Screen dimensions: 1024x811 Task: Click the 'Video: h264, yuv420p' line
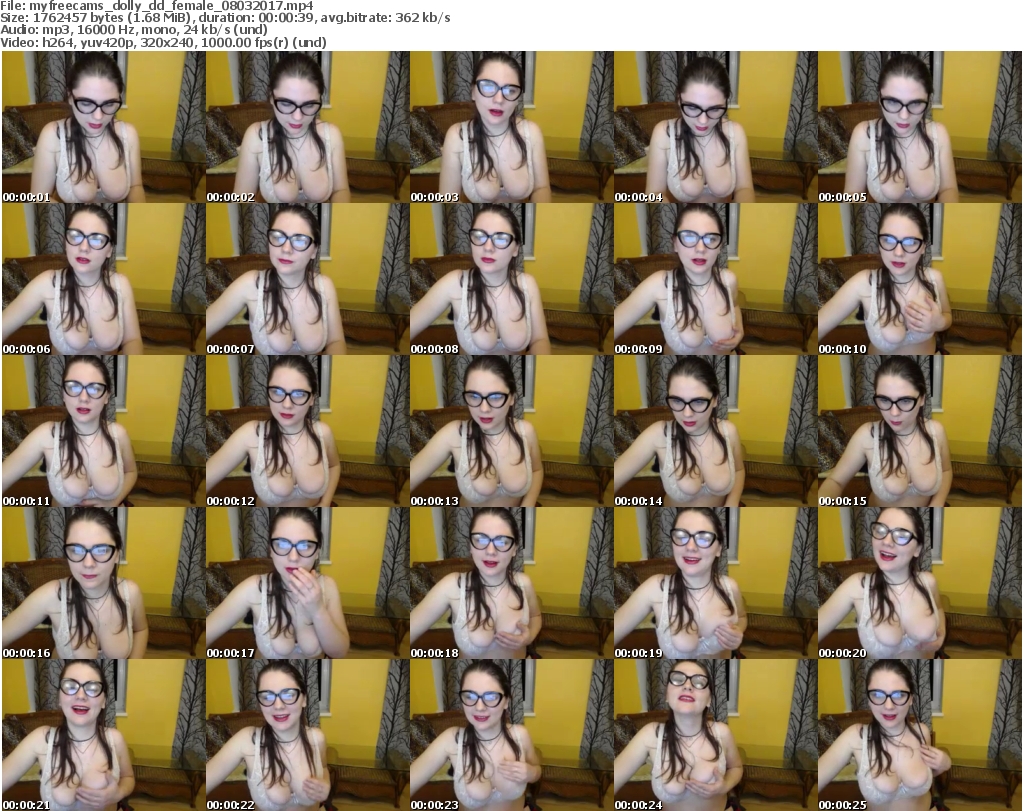163,42
